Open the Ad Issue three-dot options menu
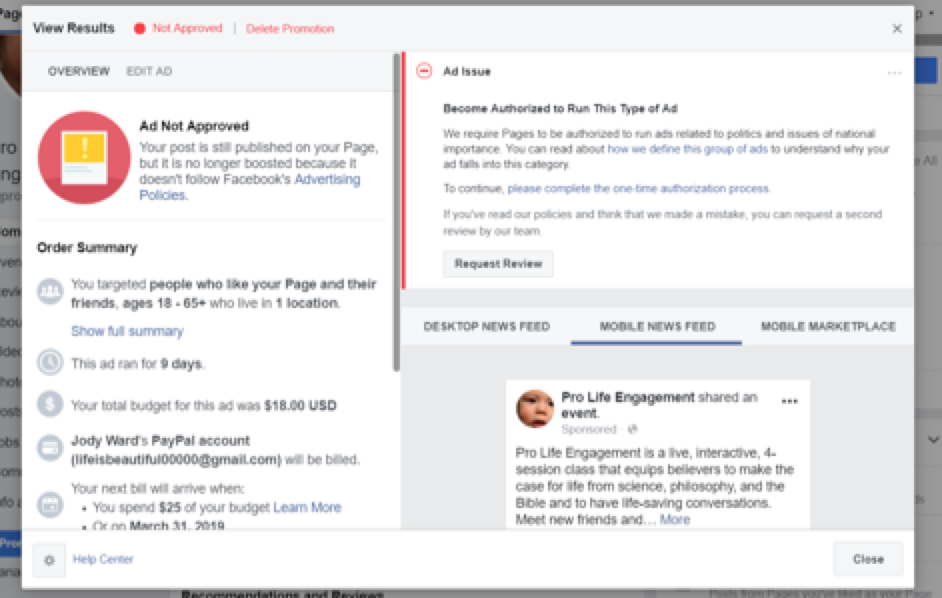Viewport: 942px width, 598px height. (x=894, y=73)
